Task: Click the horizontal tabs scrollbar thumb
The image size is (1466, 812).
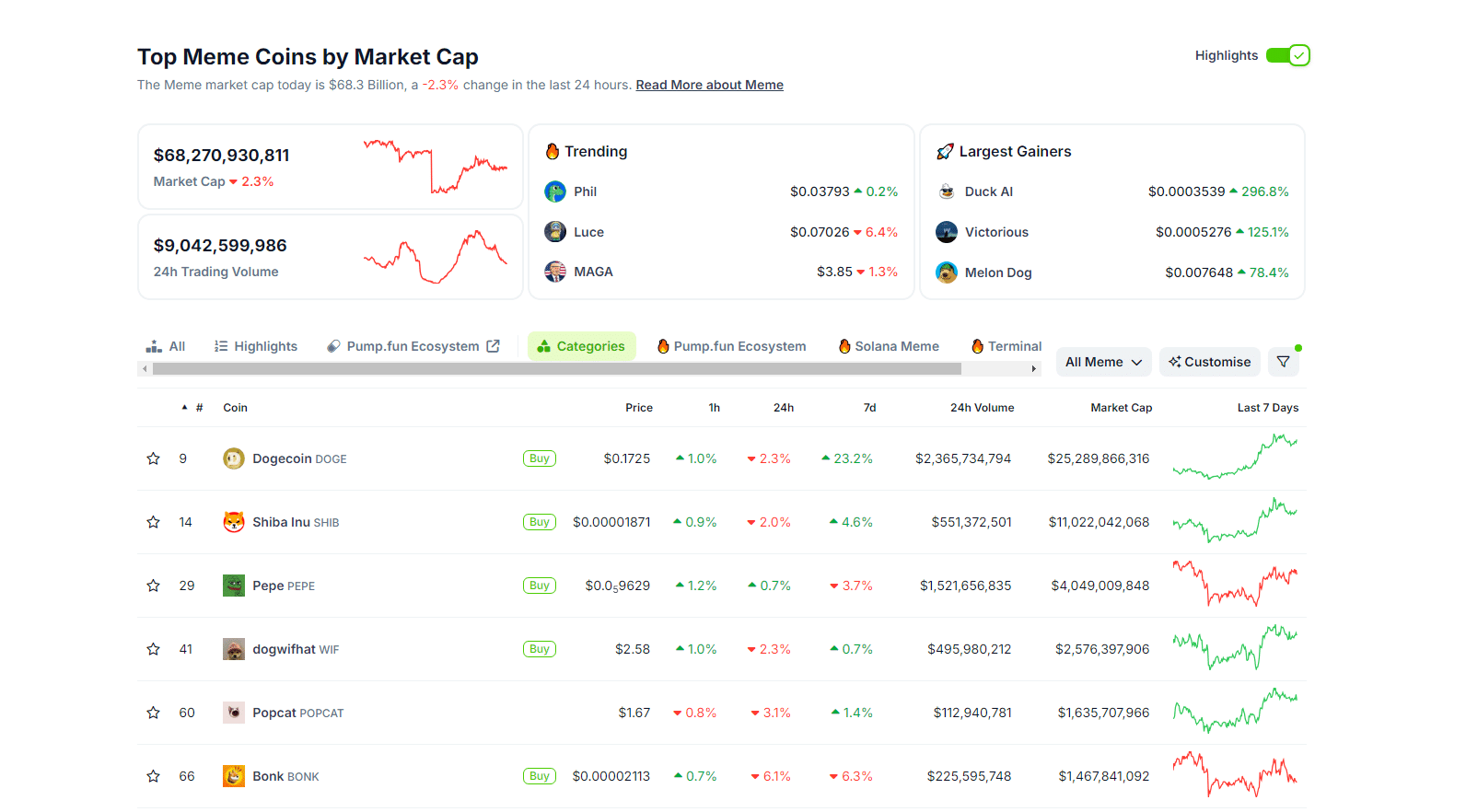Action: [557, 368]
